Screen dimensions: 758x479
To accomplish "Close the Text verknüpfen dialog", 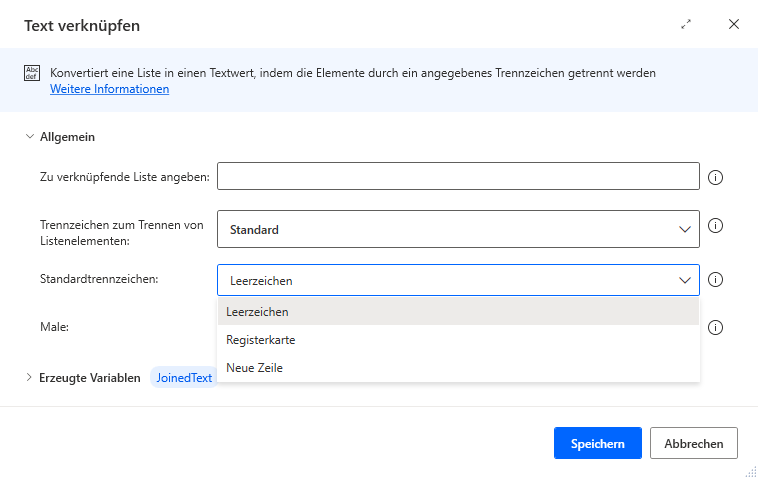I will pyautogui.click(x=733, y=24).
